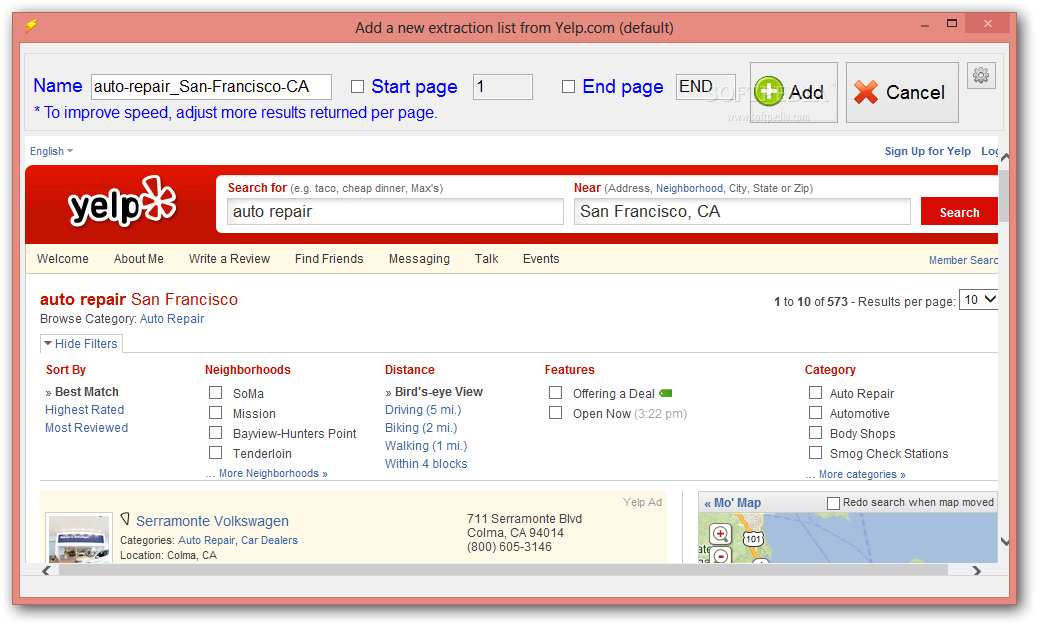Open the English language dropdown
This screenshot has height=625, width=1037.
coord(51,151)
